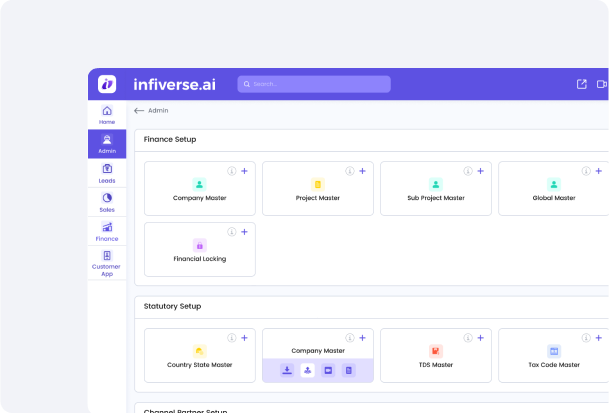Screen dimensions: 609x413
Task: Click plus on Finance Setup Company Master card
Action: point(244,171)
